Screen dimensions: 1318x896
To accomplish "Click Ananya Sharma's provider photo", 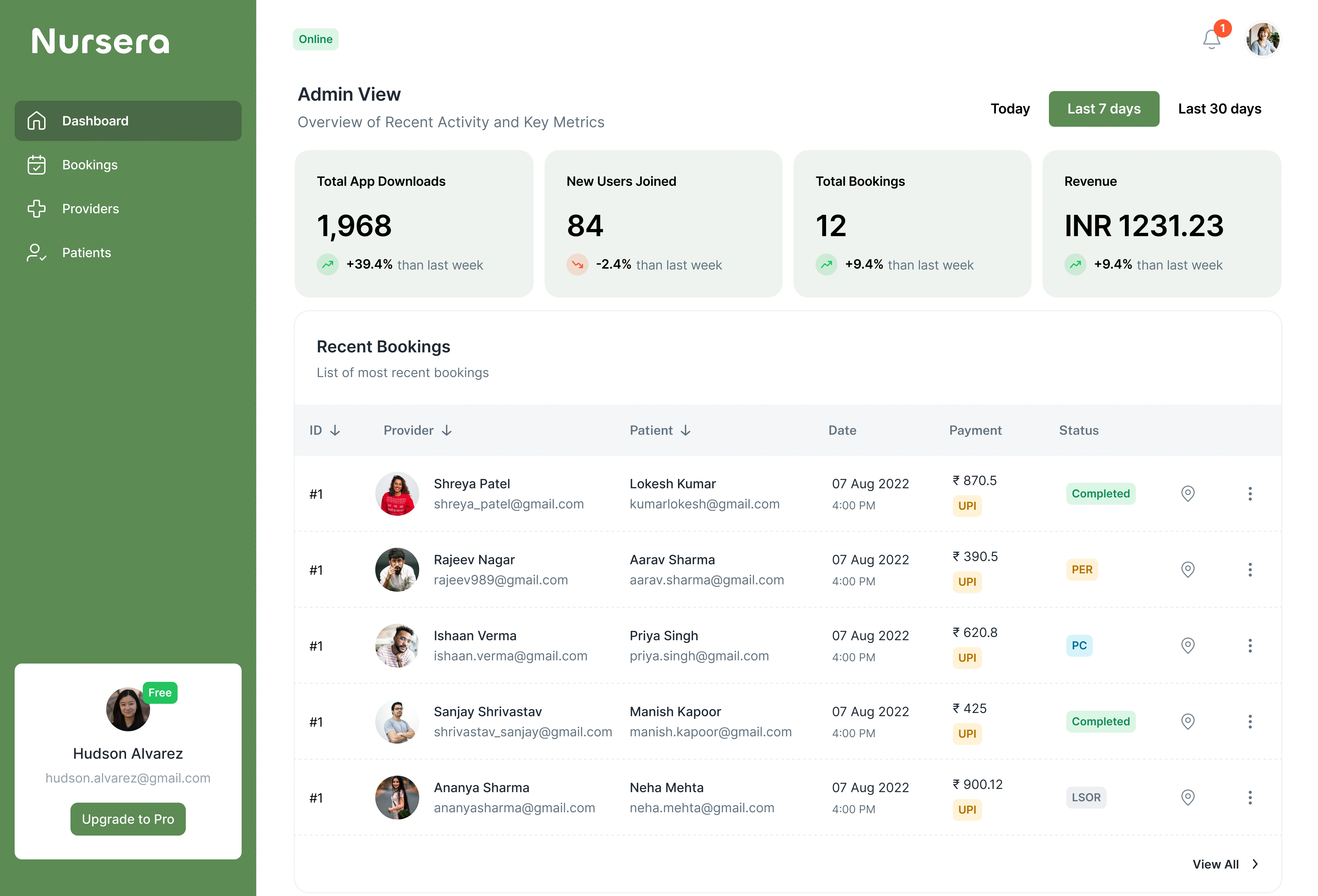I will coord(397,797).
